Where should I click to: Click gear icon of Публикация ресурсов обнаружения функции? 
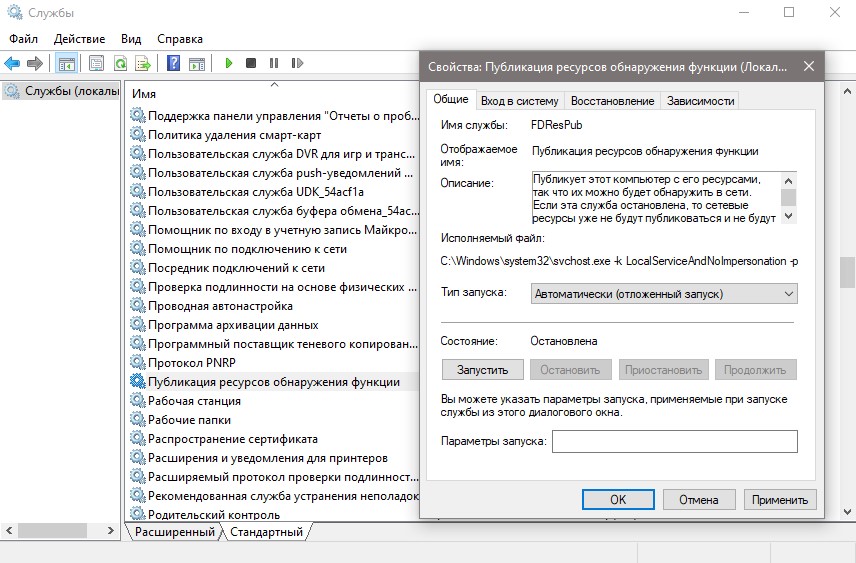pyautogui.click(x=138, y=381)
